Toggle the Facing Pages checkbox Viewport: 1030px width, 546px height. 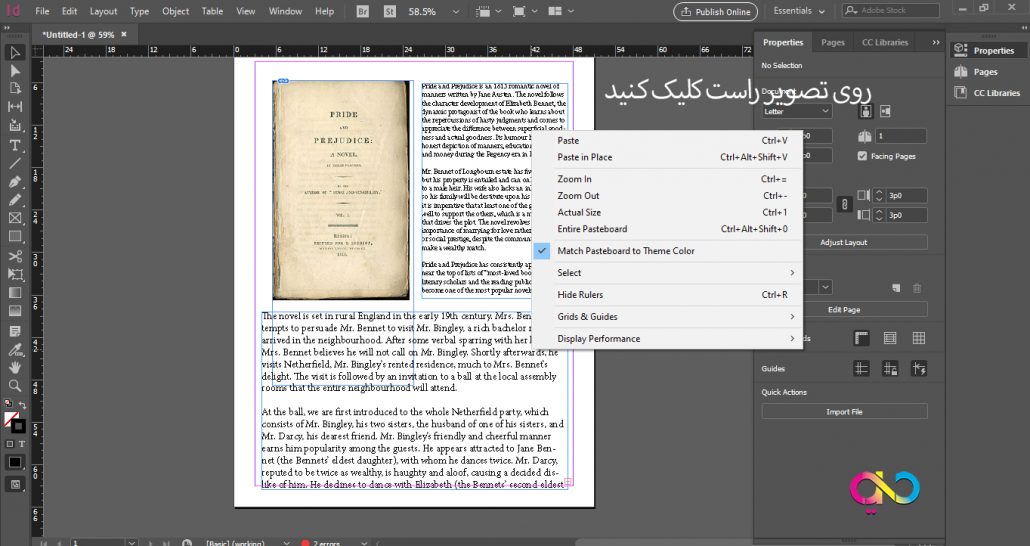(862, 156)
